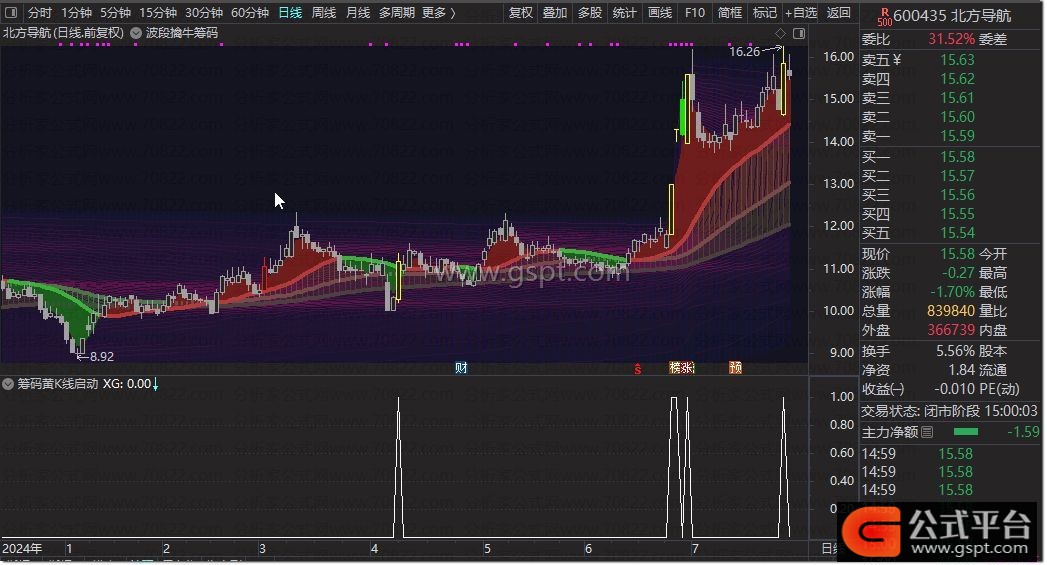The image size is (1047, 565).
Task: Open the F10 company info
Action: [x=694, y=13]
